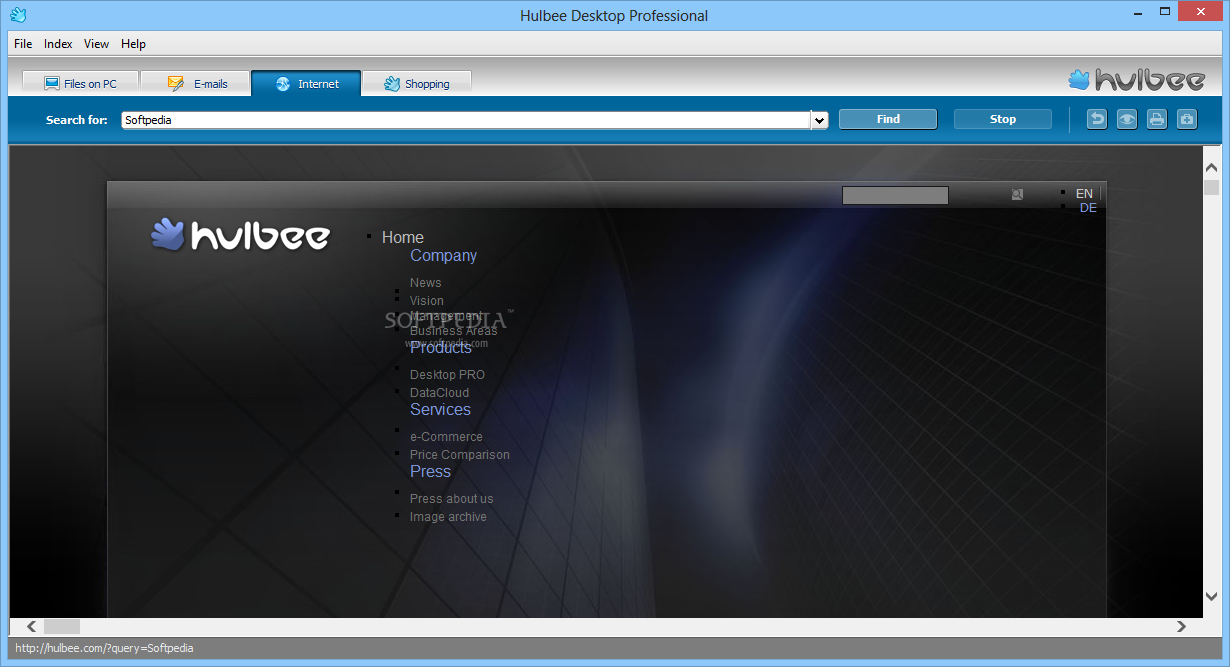Click the Find button
Viewport: 1230px width, 667px height.
888,119
